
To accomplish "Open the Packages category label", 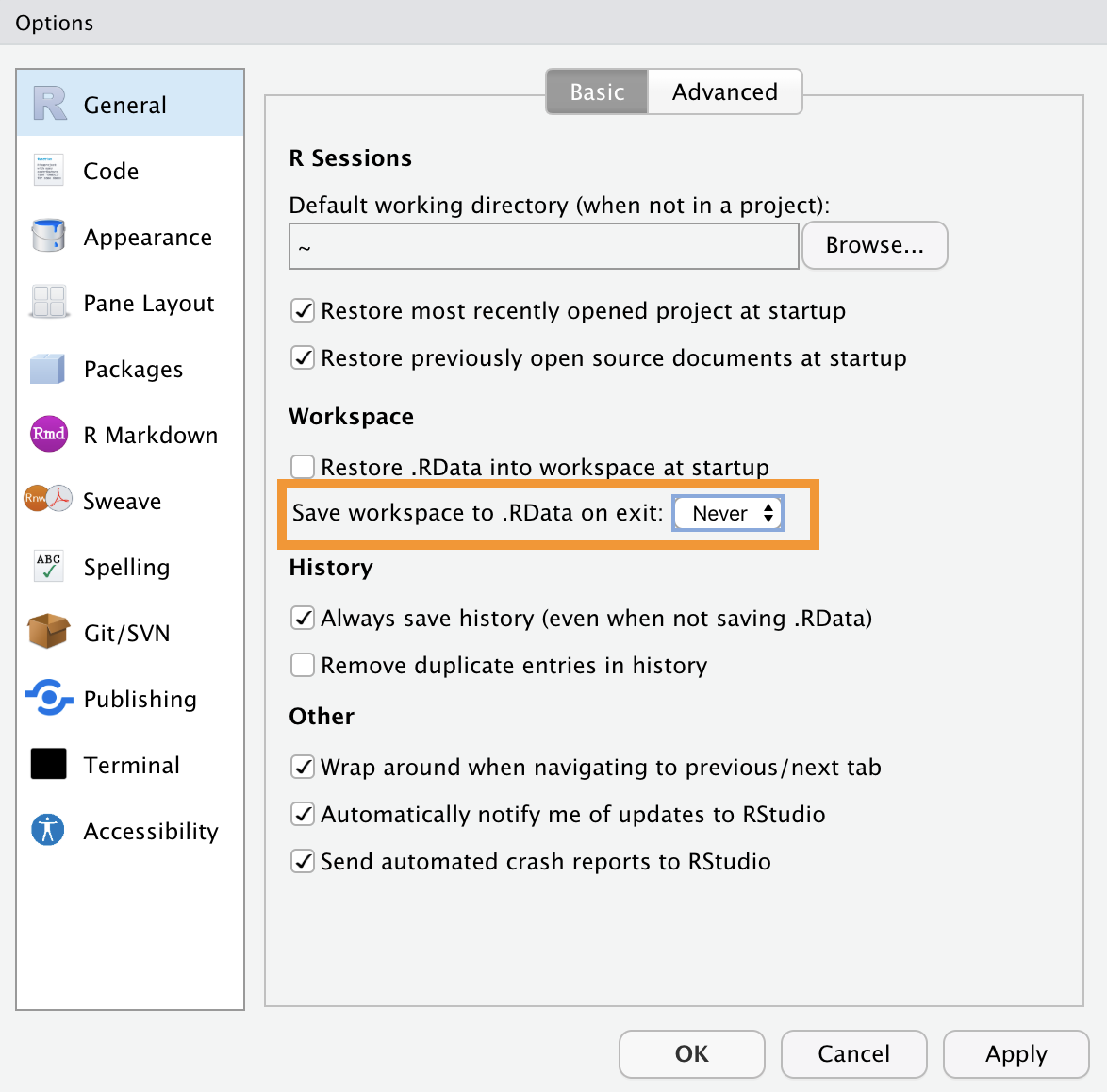I will point(134,369).
